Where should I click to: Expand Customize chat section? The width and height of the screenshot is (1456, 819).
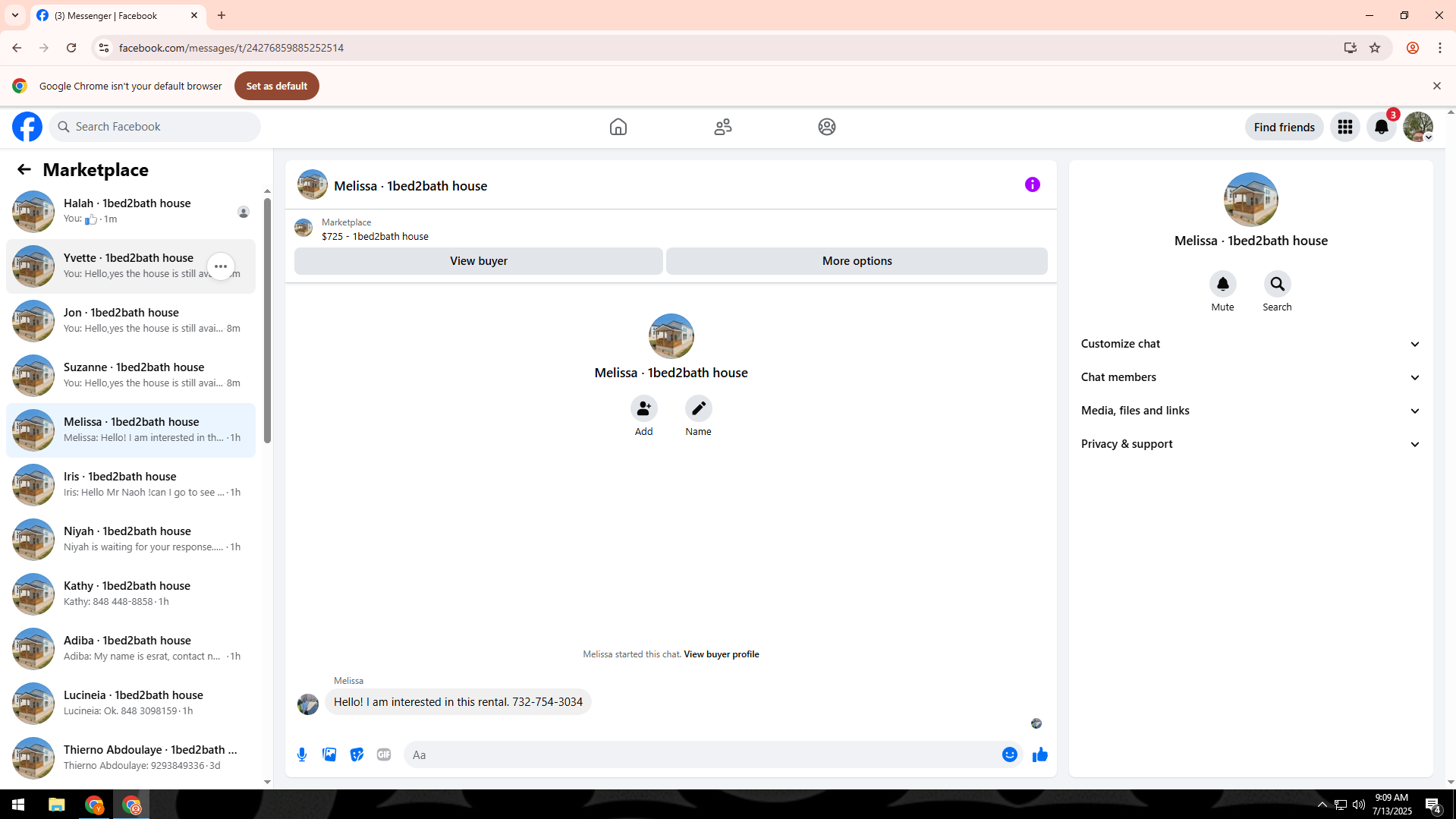pyautogui.click(x=1250, y=344)
